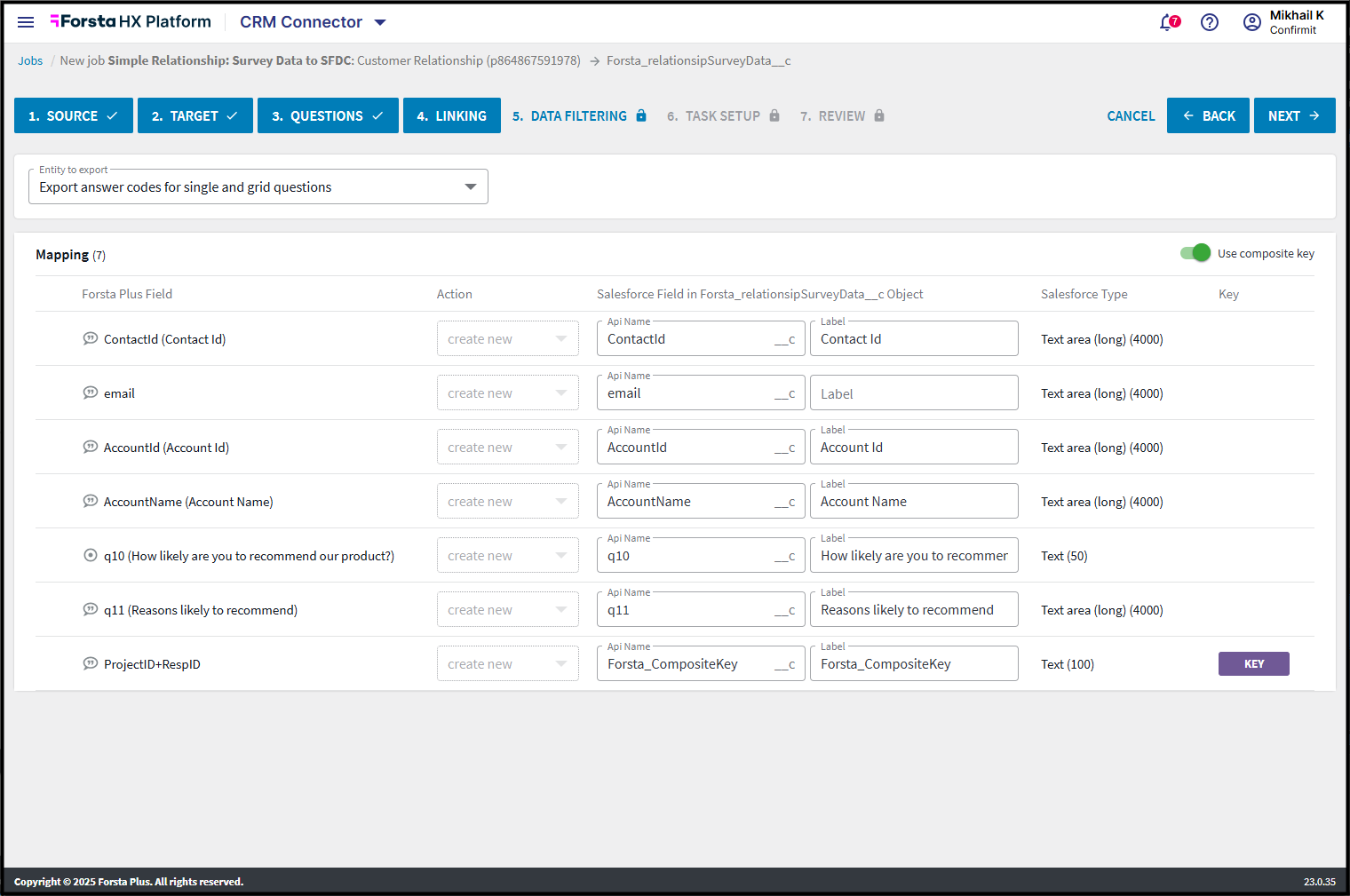Click the lock icon on Data Filtering step

[x=641, y=115]
